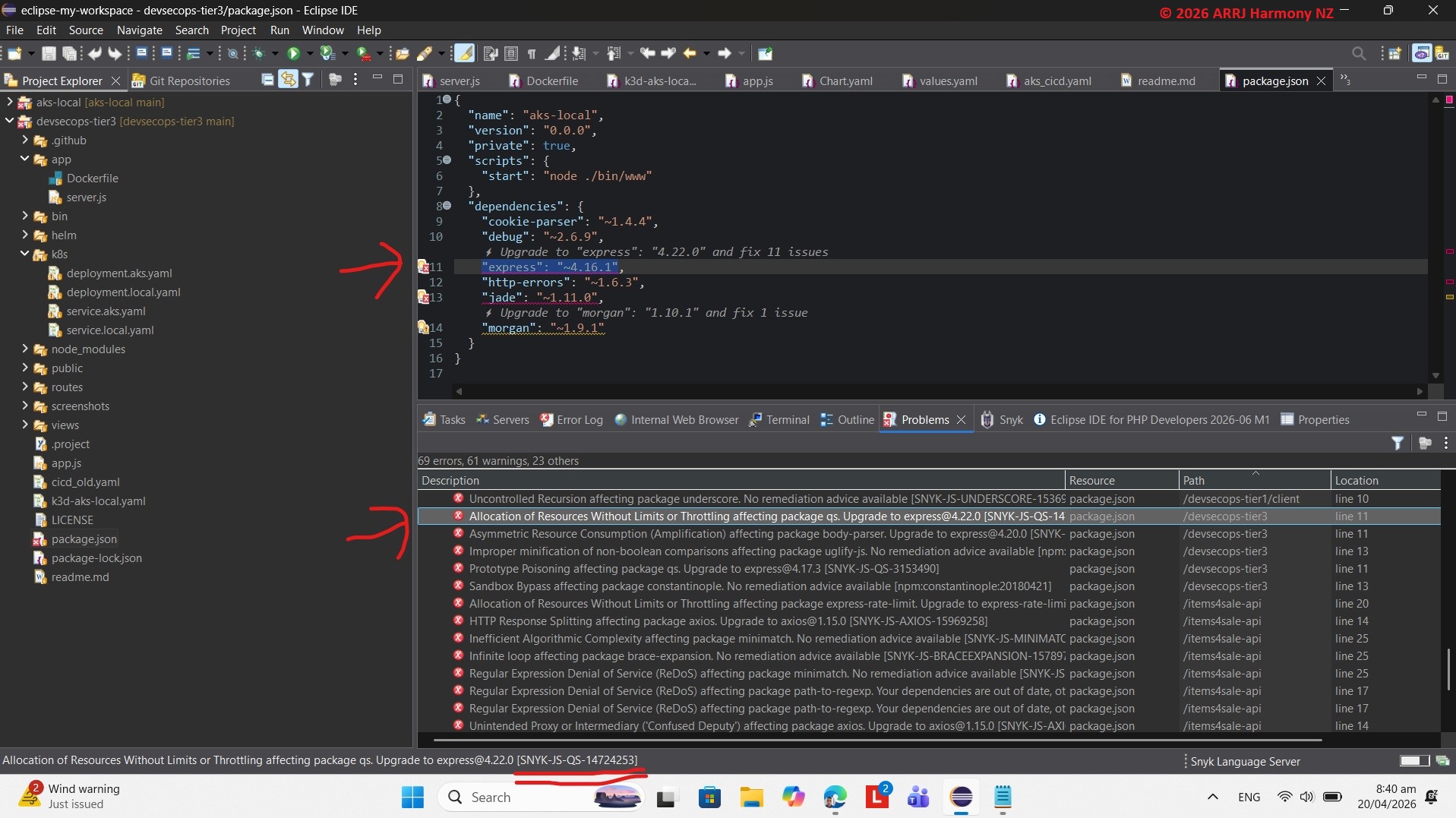This screenshot has width=1456, height=818.
Task: Close the package.json editor tab
Action: 1321,81
